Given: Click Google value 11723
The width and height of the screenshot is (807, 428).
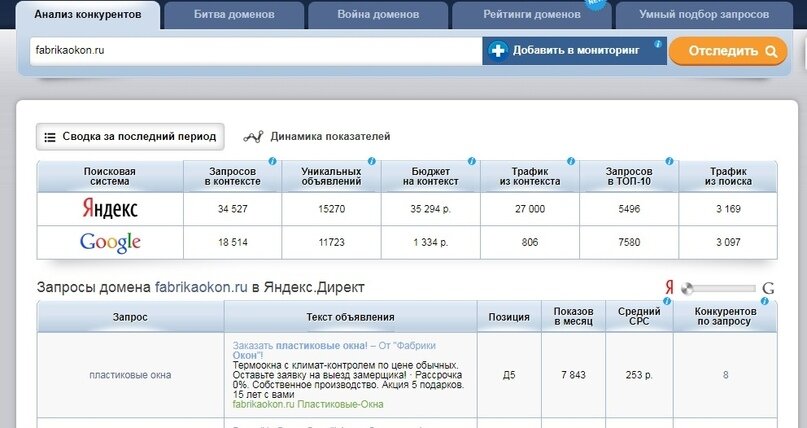Looking at the screenshot, I should (331, 242).
